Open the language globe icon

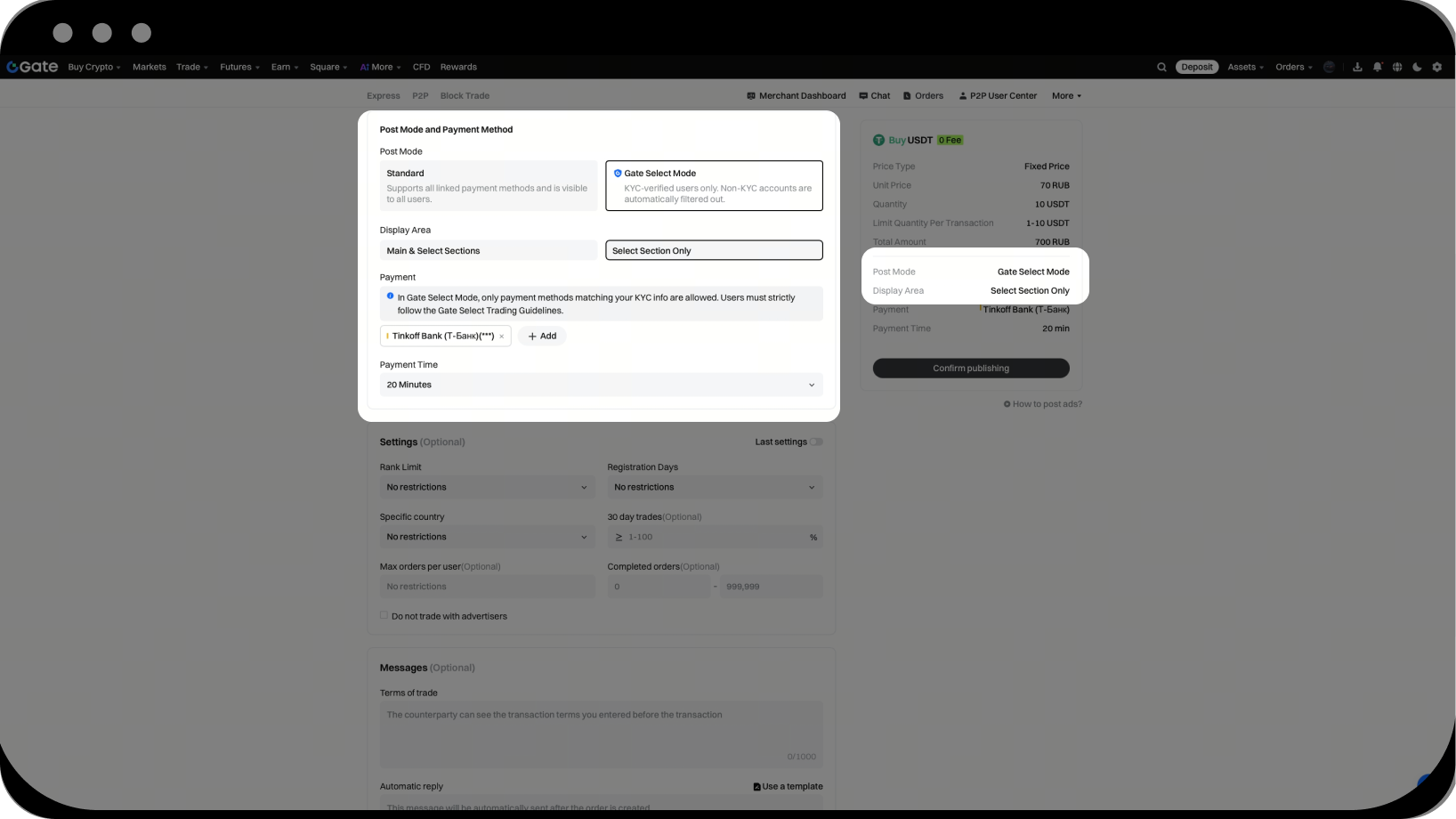click(x=1397, y=67)
